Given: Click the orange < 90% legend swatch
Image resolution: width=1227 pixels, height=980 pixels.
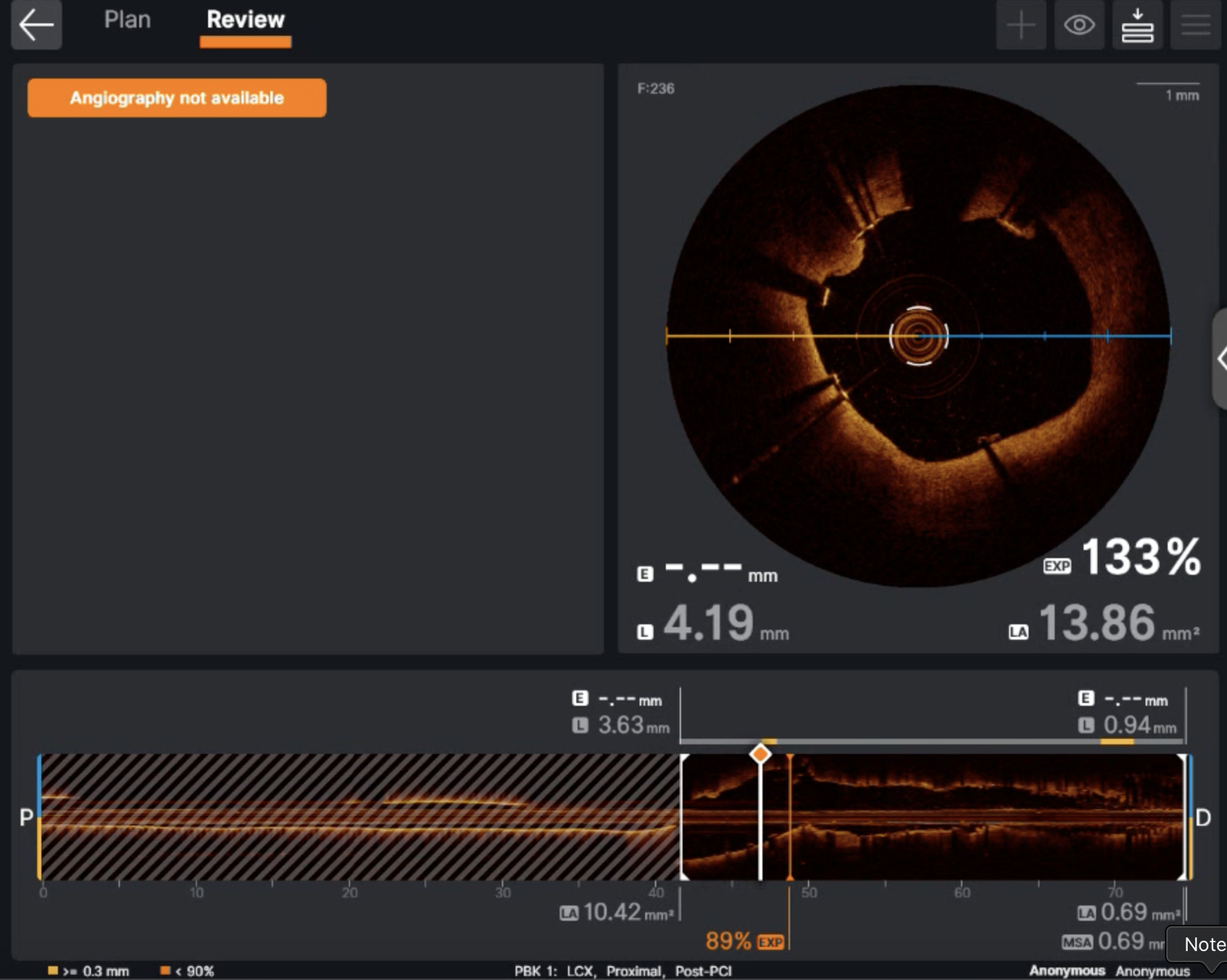Looking at the screenshot, I should pos(165,970).
